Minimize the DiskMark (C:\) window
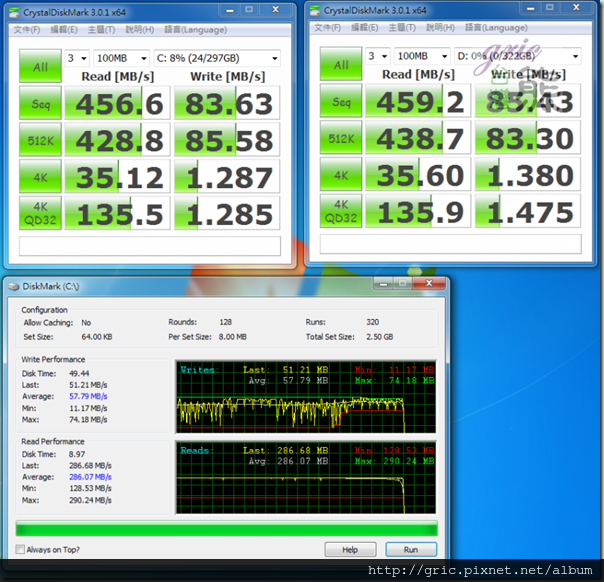 383,283
